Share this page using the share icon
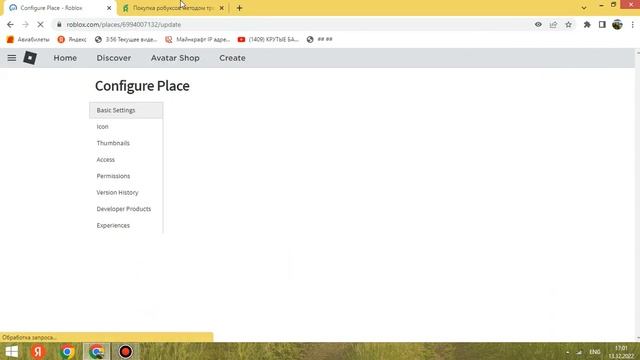The width and height of the screenshot is (640, 360). 553,24
